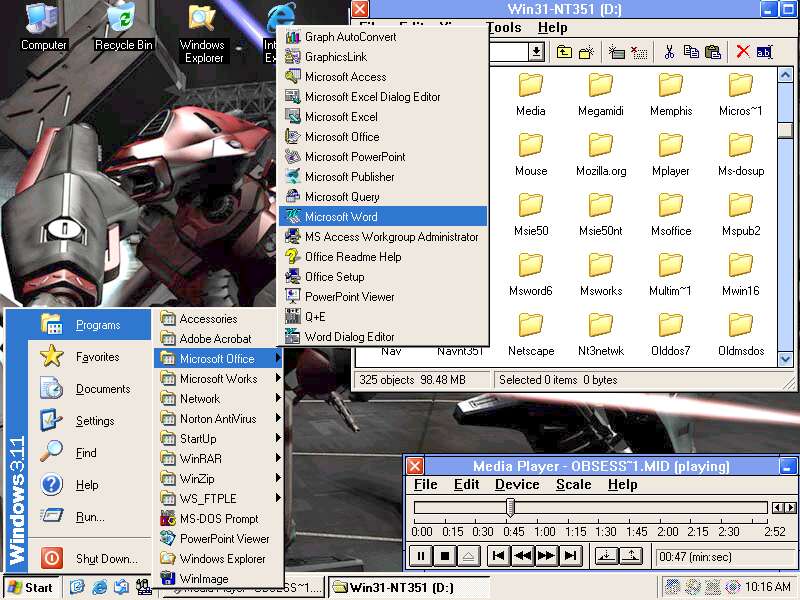Open the drive dropdown in file manager toolbar
The image size is (800, 600).
tap(536, 52)
